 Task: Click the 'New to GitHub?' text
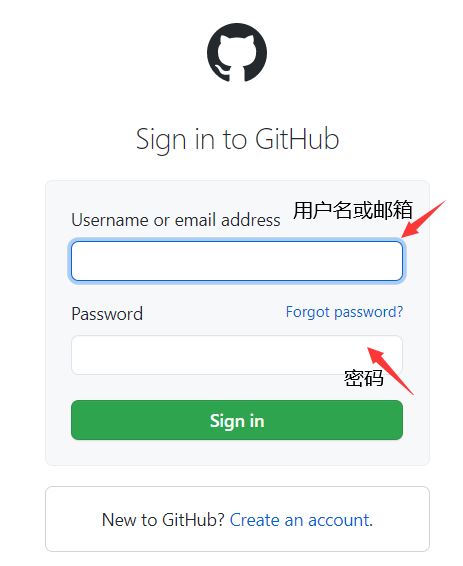pyautogui.click(x=163, y=520)
